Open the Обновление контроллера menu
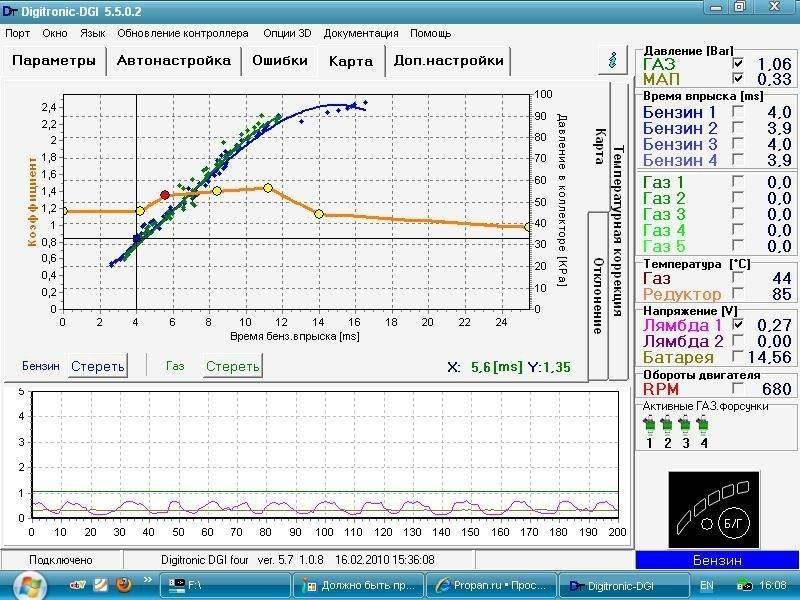The height and width of the screenshot is (600, 800). (x=183, y=33)
